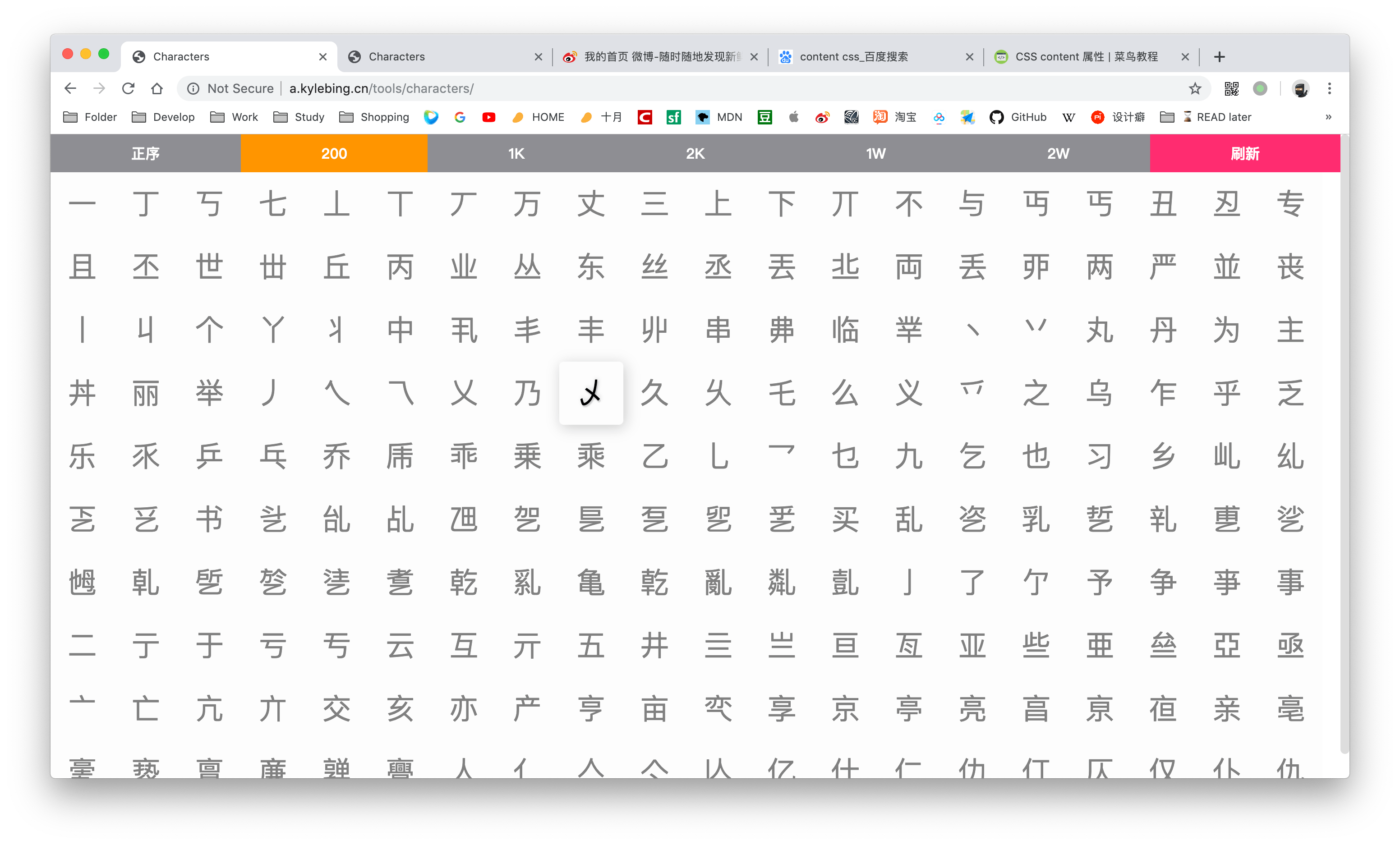
Task: Open the Shopping bookmarks folder
Action: pos(374,117)
